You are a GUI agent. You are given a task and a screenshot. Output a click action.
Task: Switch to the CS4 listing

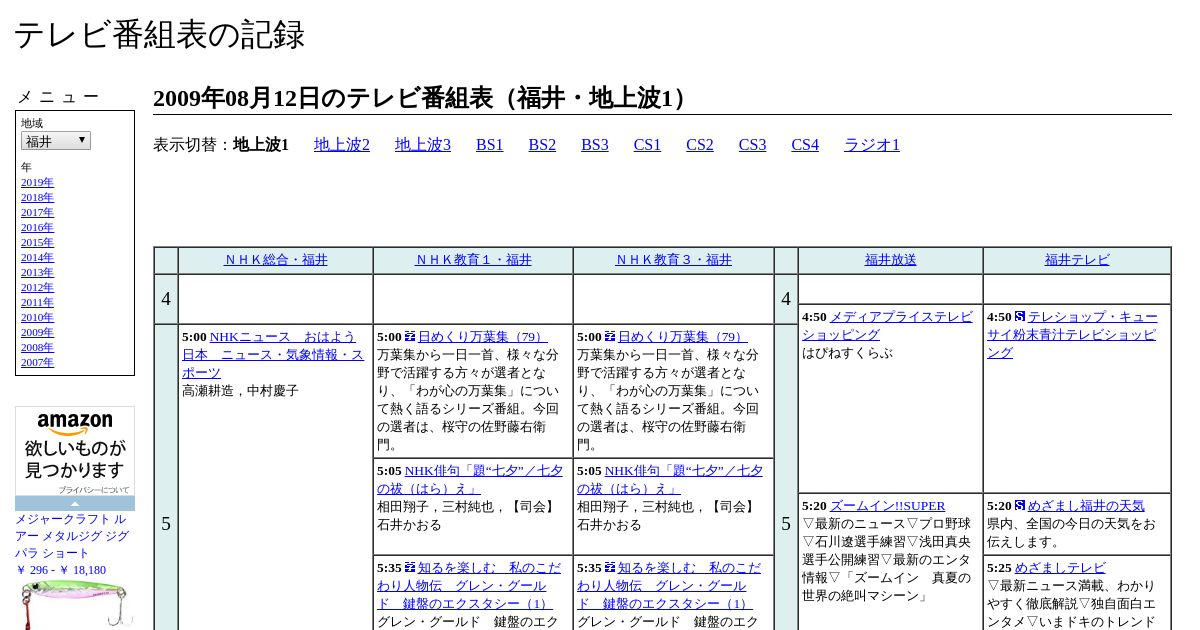805,145
